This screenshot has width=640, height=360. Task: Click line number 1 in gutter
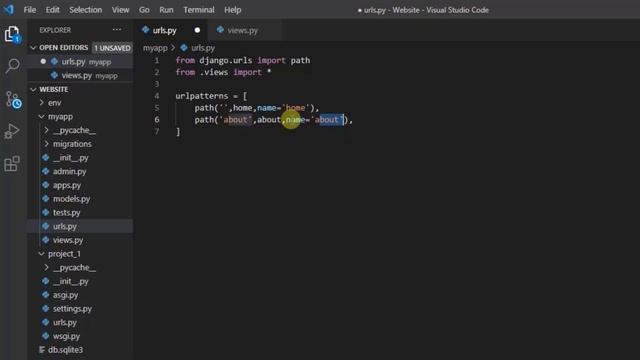pyautogui.click(x=157, y=60)
